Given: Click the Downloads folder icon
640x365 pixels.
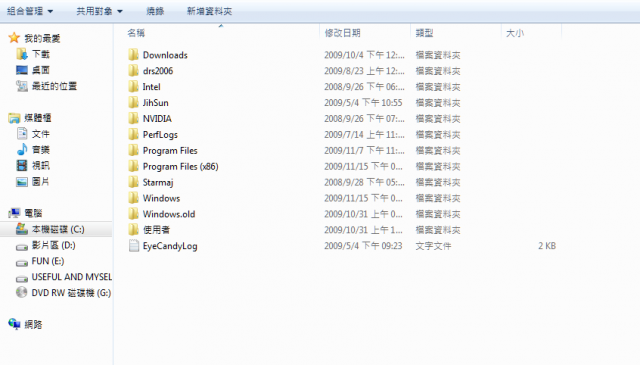Looking at the screenshot, I should click(x=133, y=55).
